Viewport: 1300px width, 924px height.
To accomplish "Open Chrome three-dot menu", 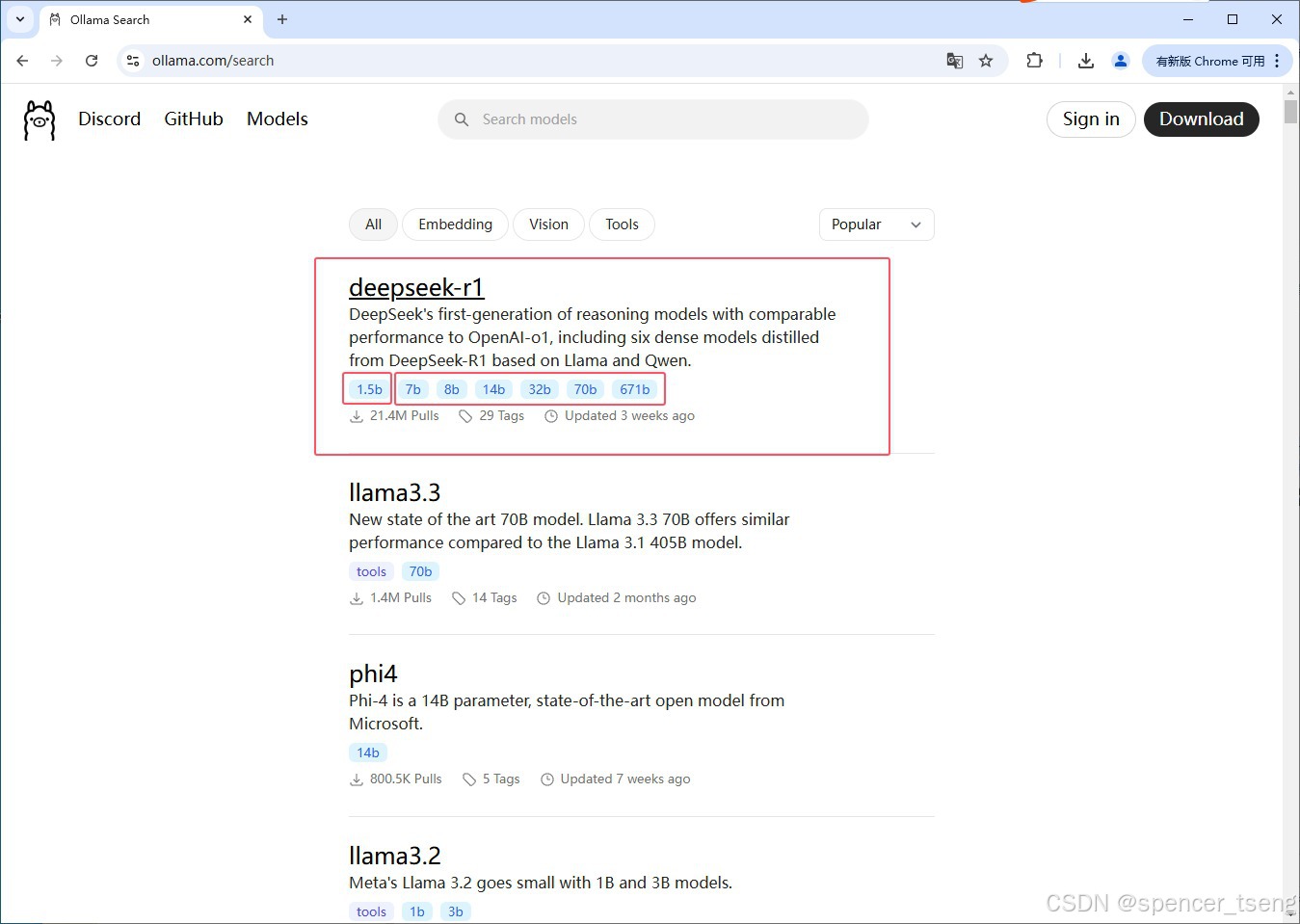I will pos(1277,61).
